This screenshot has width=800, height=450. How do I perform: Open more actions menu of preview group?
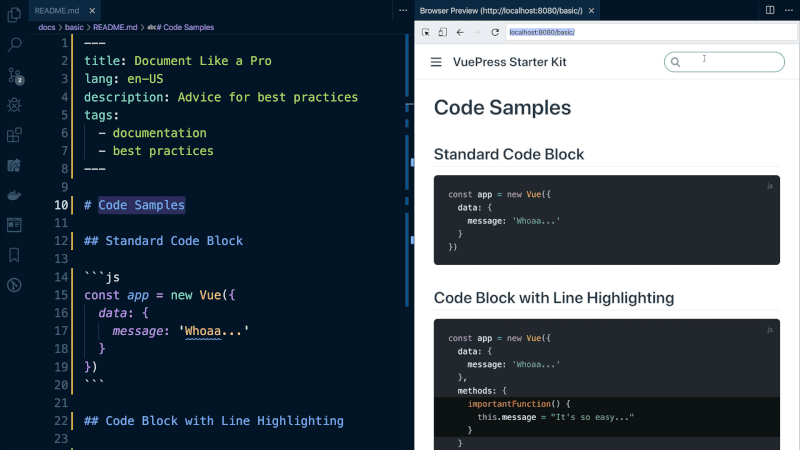pos(786,9)
